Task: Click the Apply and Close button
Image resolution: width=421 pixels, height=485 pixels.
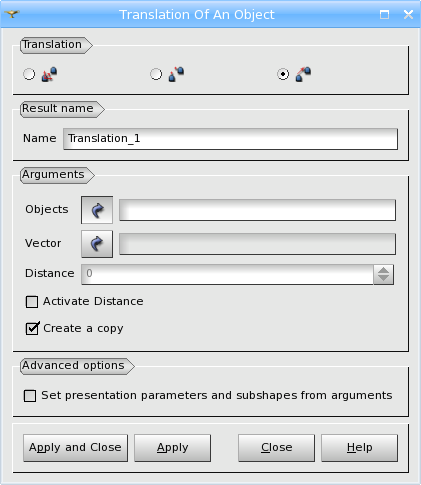Action: pos(75,448)
